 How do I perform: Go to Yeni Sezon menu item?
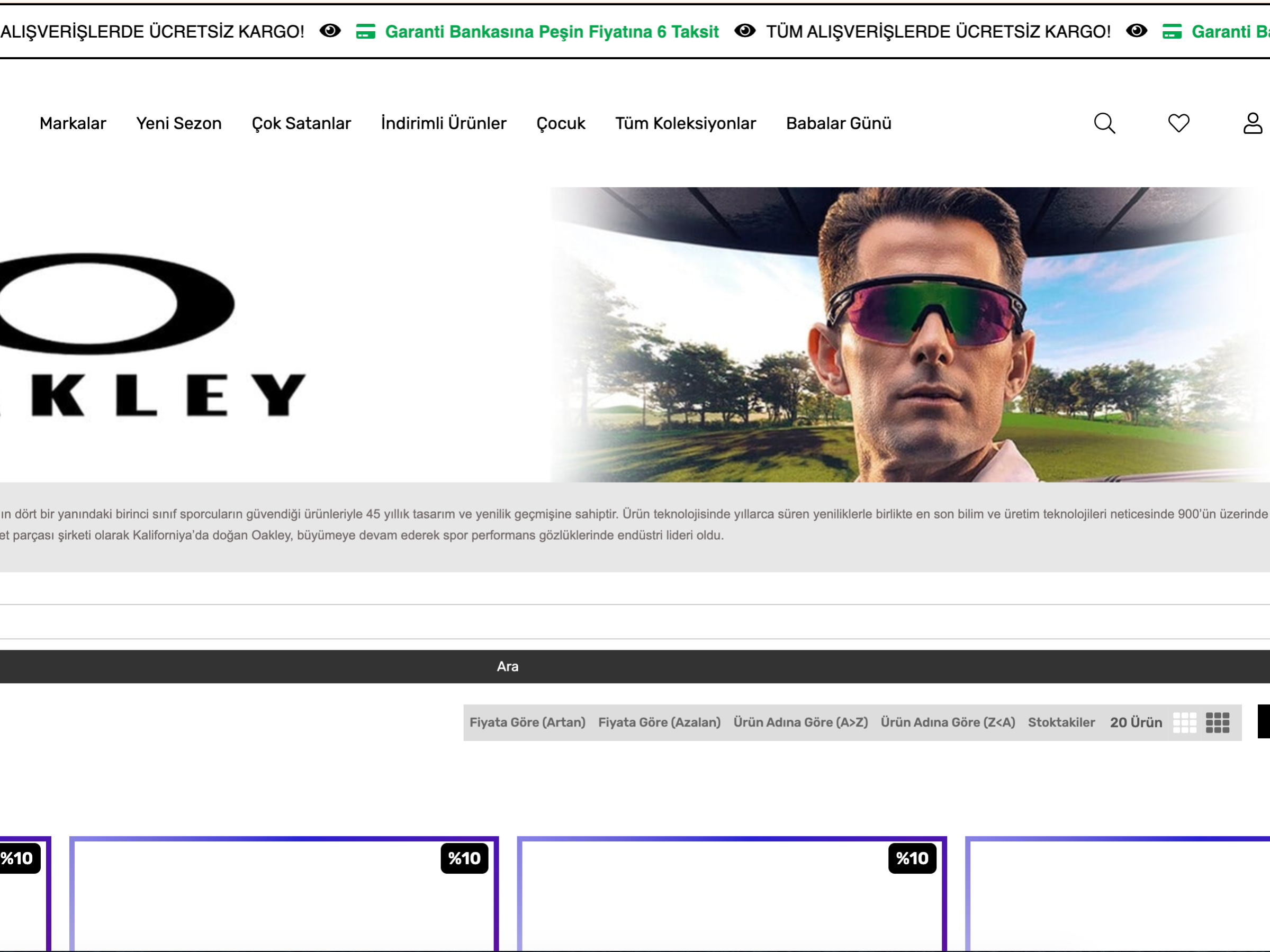click(178, 123)
